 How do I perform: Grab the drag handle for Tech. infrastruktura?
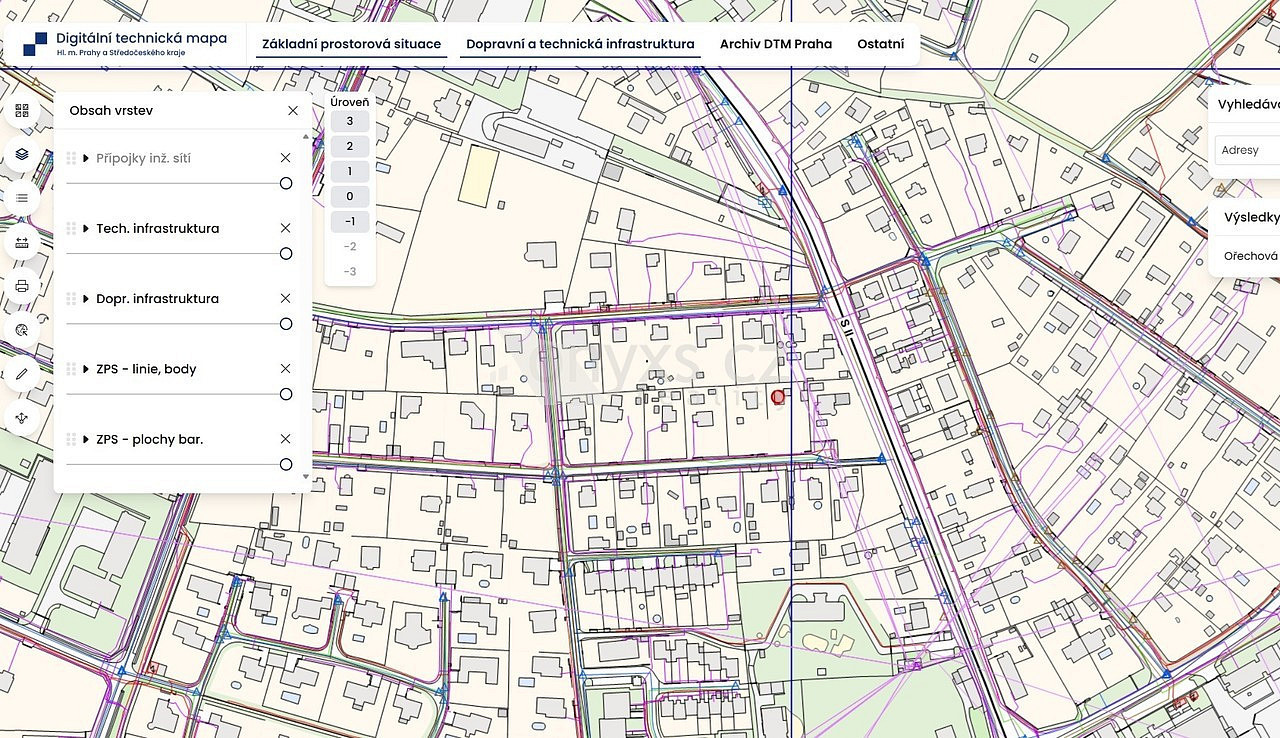click(71, 228)
